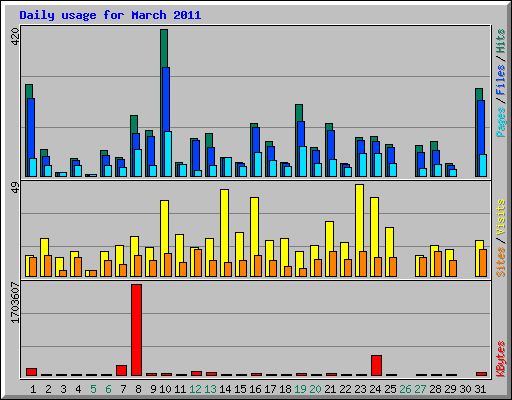The height and width of the screenshot is (400, 512).
Task: Click the red KBytes bar for day 24
Action: pyautogui.click(x=376, y=366)
